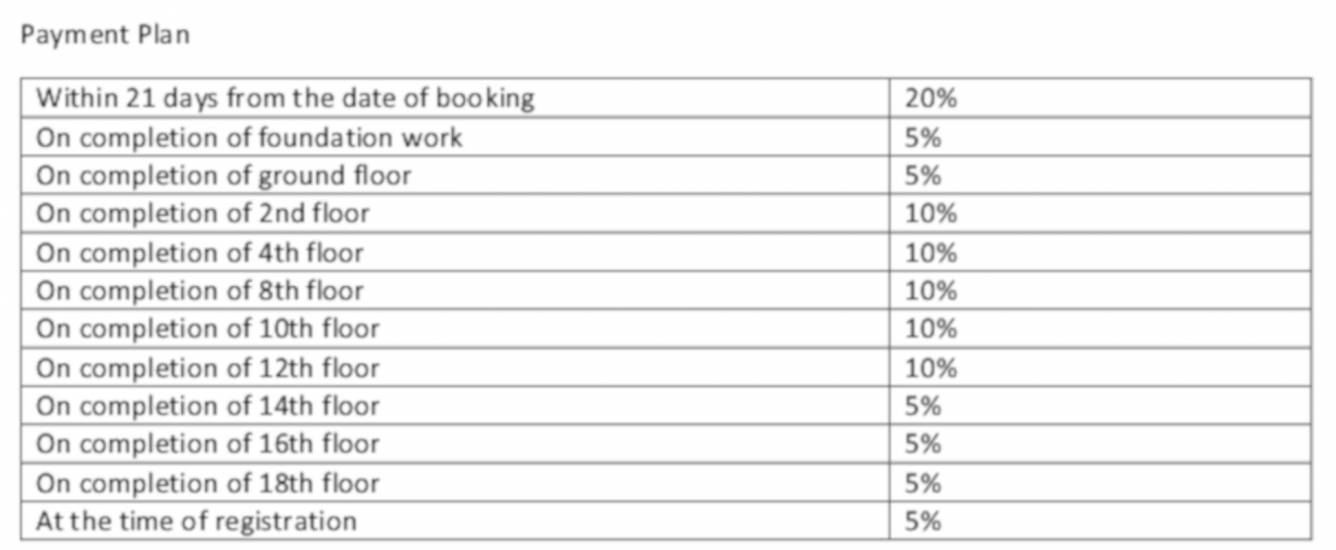Click the 10% value in the 2nd floor row
The width and height of the screenshot is (1336, 550).
coord(931,213)
